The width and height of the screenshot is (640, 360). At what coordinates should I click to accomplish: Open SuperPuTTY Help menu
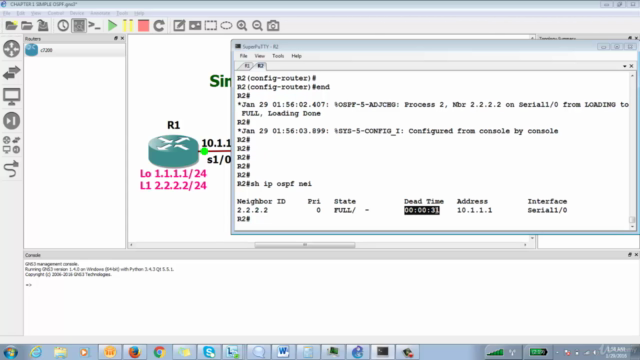[296, 56]
